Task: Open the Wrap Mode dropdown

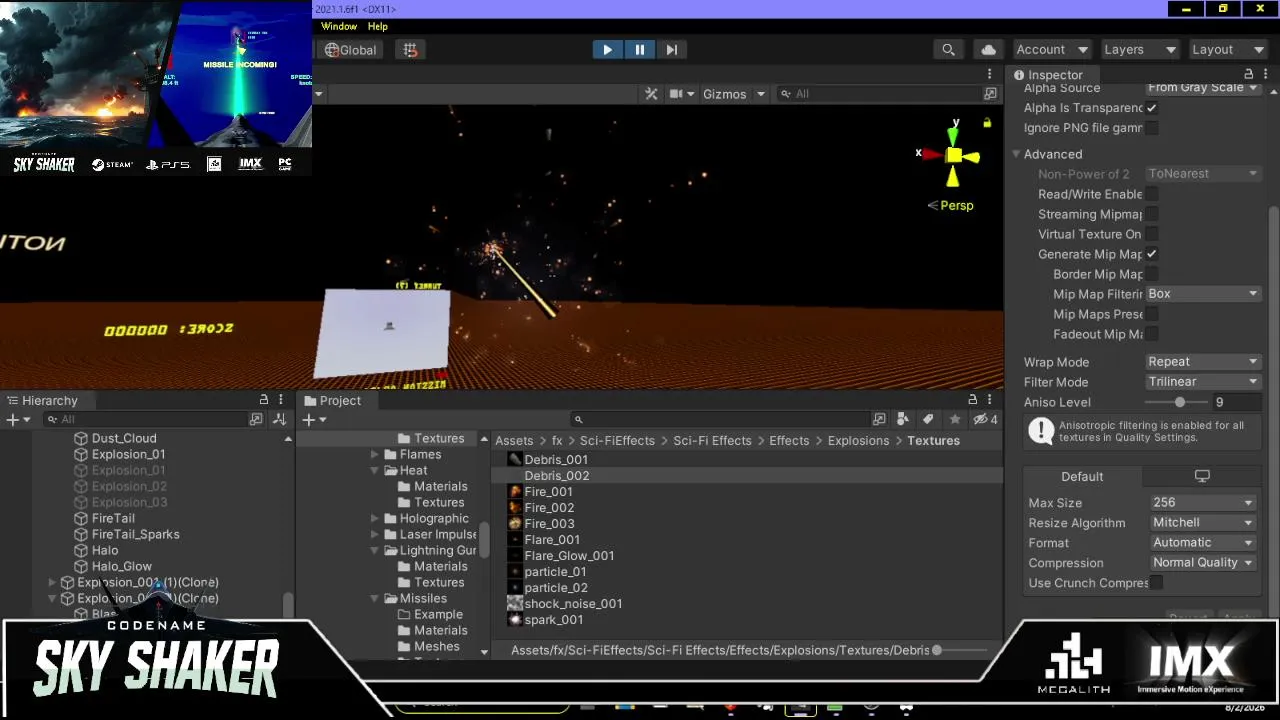Action: [1203, 362]
